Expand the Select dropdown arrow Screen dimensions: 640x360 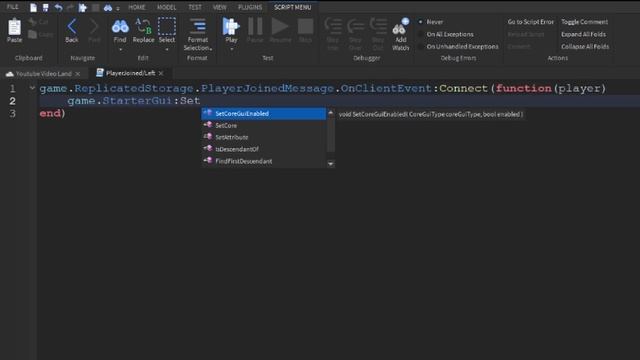(167, 49)
